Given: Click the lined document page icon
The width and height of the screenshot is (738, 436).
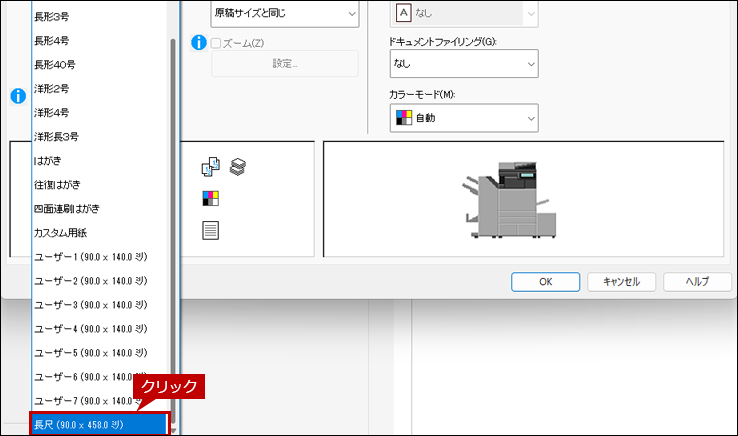Looking at the screenshot, I should tap(210, 230).
